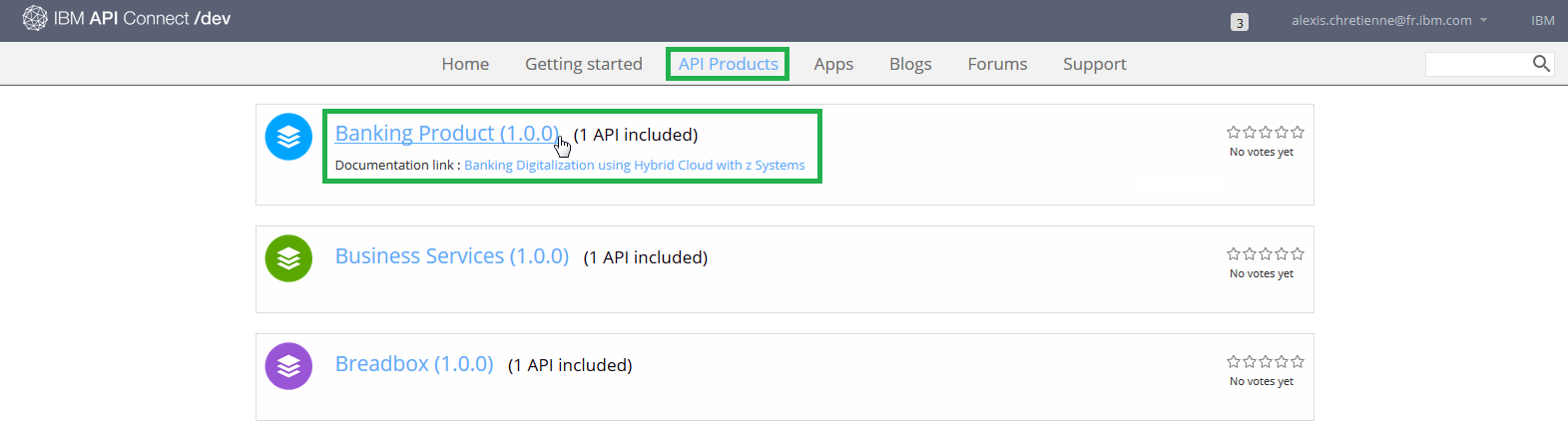
Task: Open the Getting started page
Action: pos(584,64)
